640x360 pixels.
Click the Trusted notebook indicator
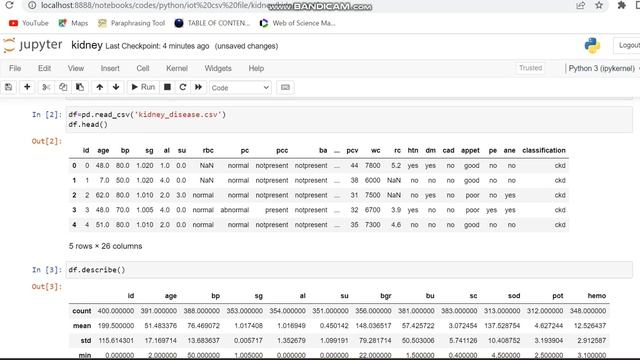pyautogui.click(x=531, y=68)
